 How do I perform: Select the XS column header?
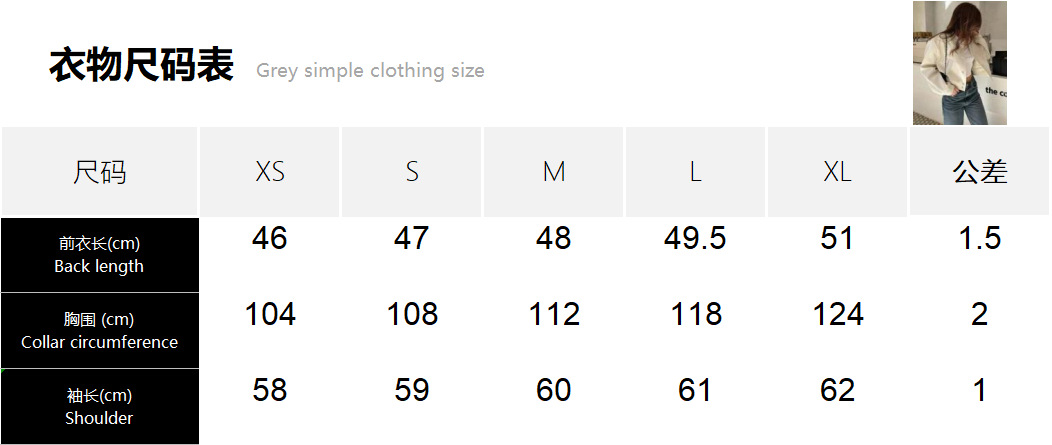pos(270,172)
